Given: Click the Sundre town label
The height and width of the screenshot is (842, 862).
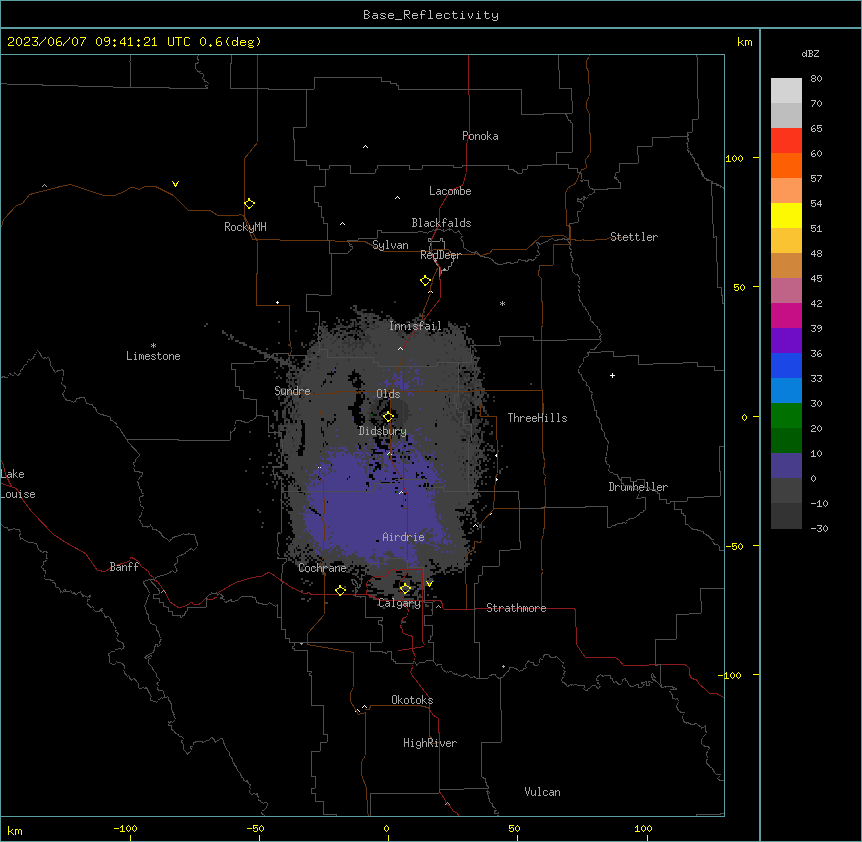Looking at the screenshot, I should pos(292,391).
